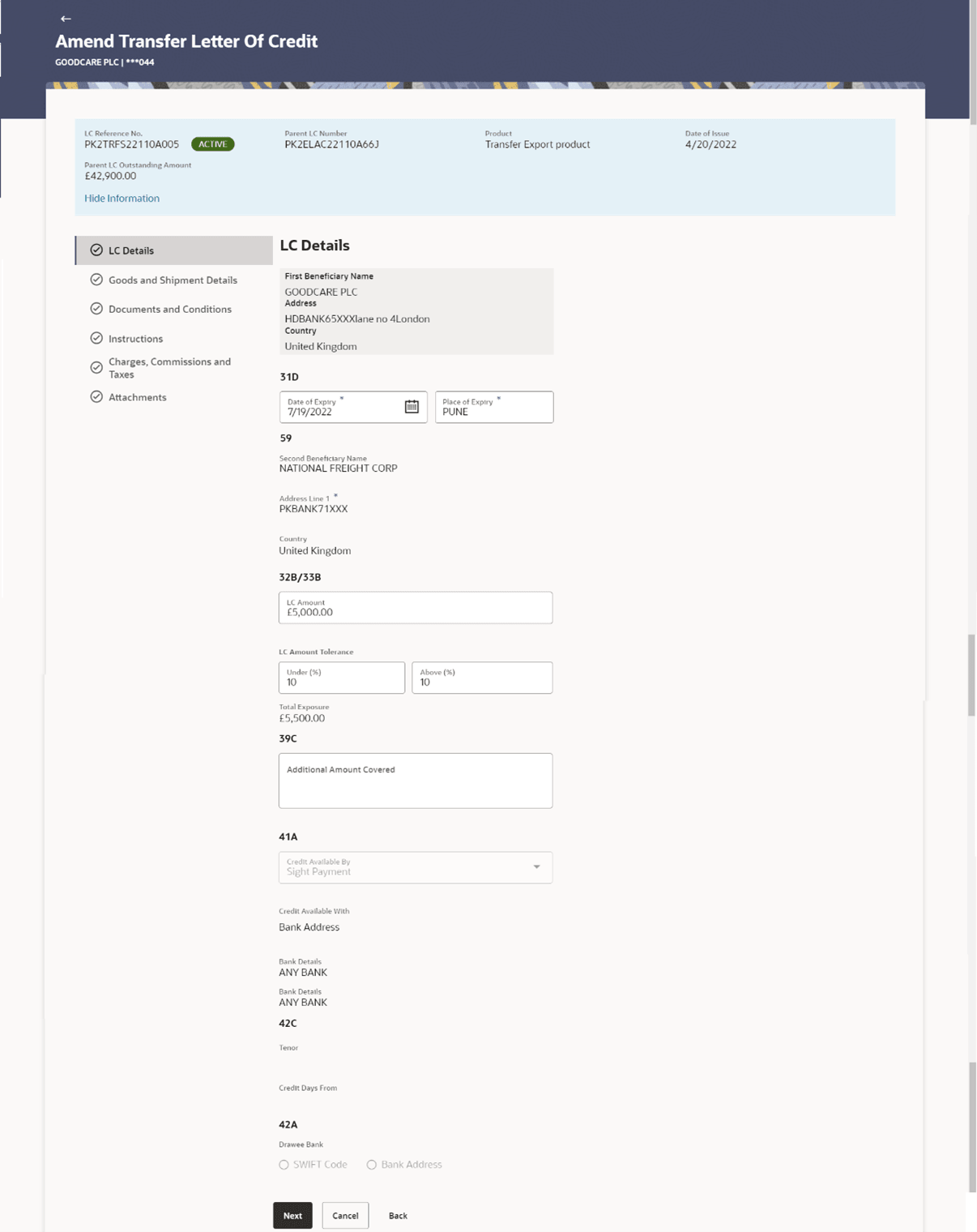Open the calendar picker for Date of Expiry

(x=413, y=405)
